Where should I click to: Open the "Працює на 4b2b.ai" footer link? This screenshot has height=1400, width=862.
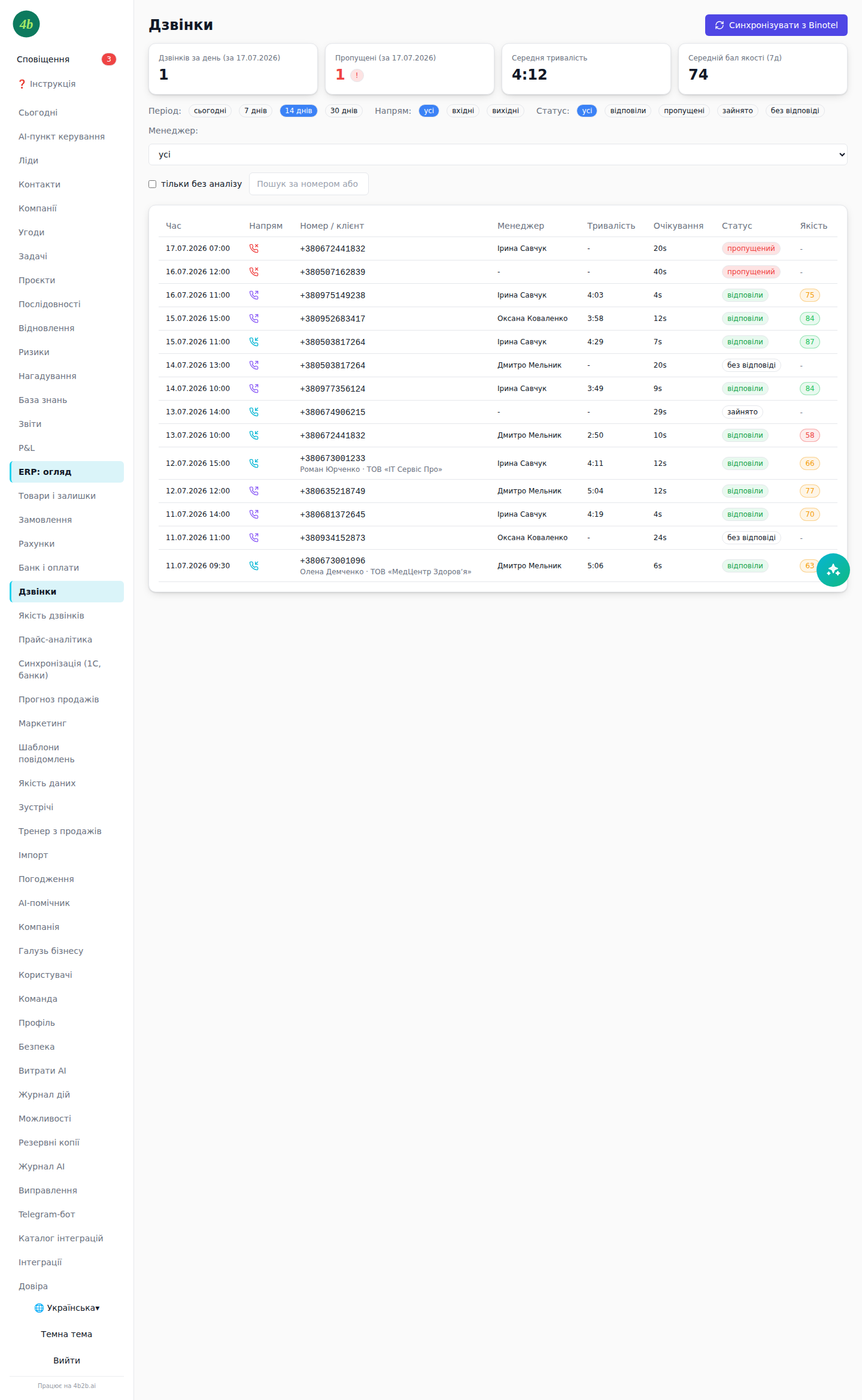pyautogui.click(x=66, y=1386)
